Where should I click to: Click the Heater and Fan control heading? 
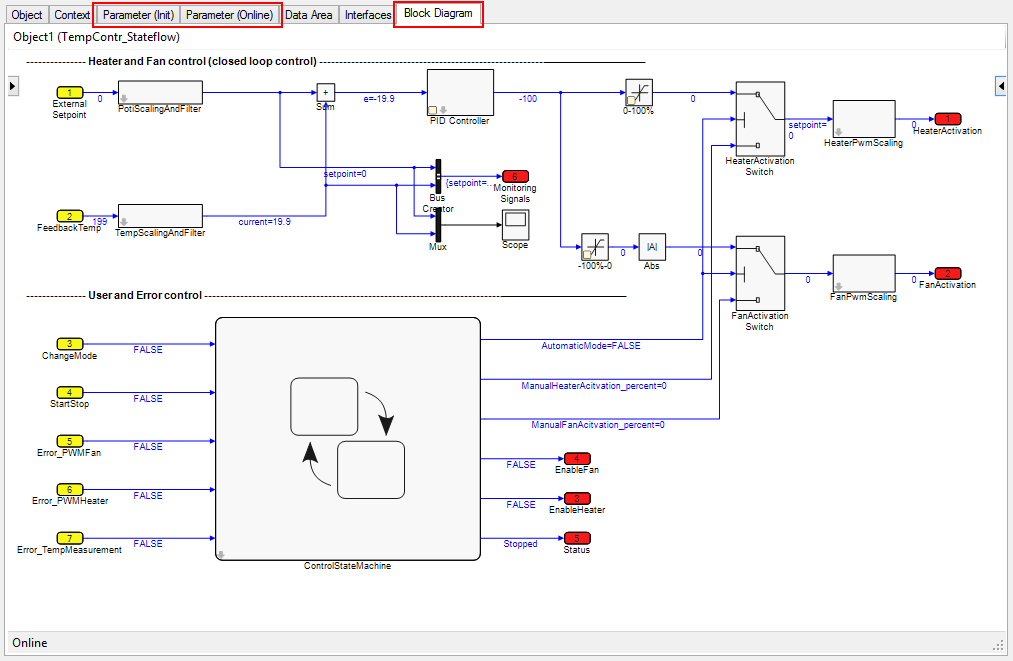[x=202, y=61]
